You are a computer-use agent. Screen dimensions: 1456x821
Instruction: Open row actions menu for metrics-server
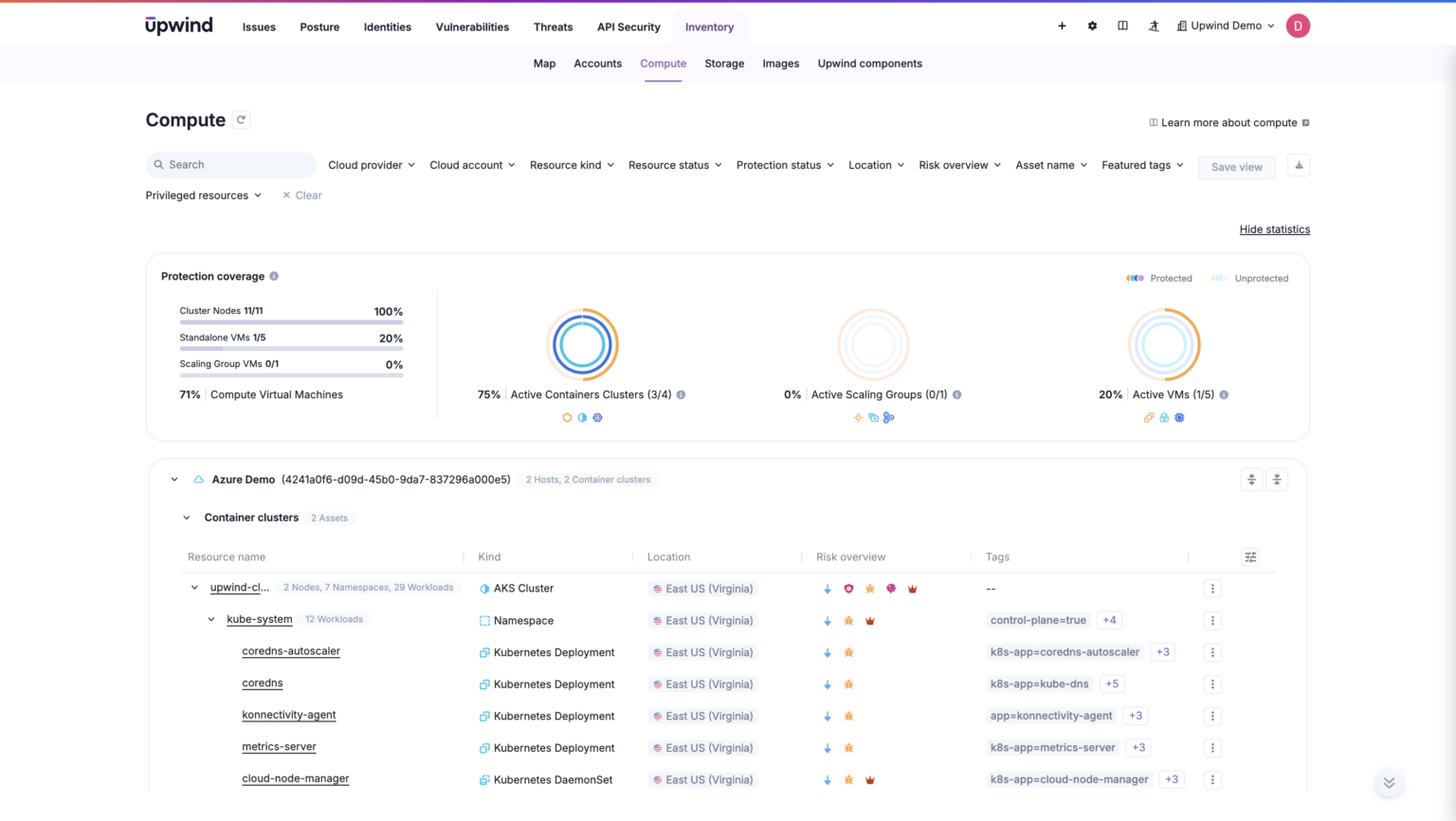tap(1212, 747)
